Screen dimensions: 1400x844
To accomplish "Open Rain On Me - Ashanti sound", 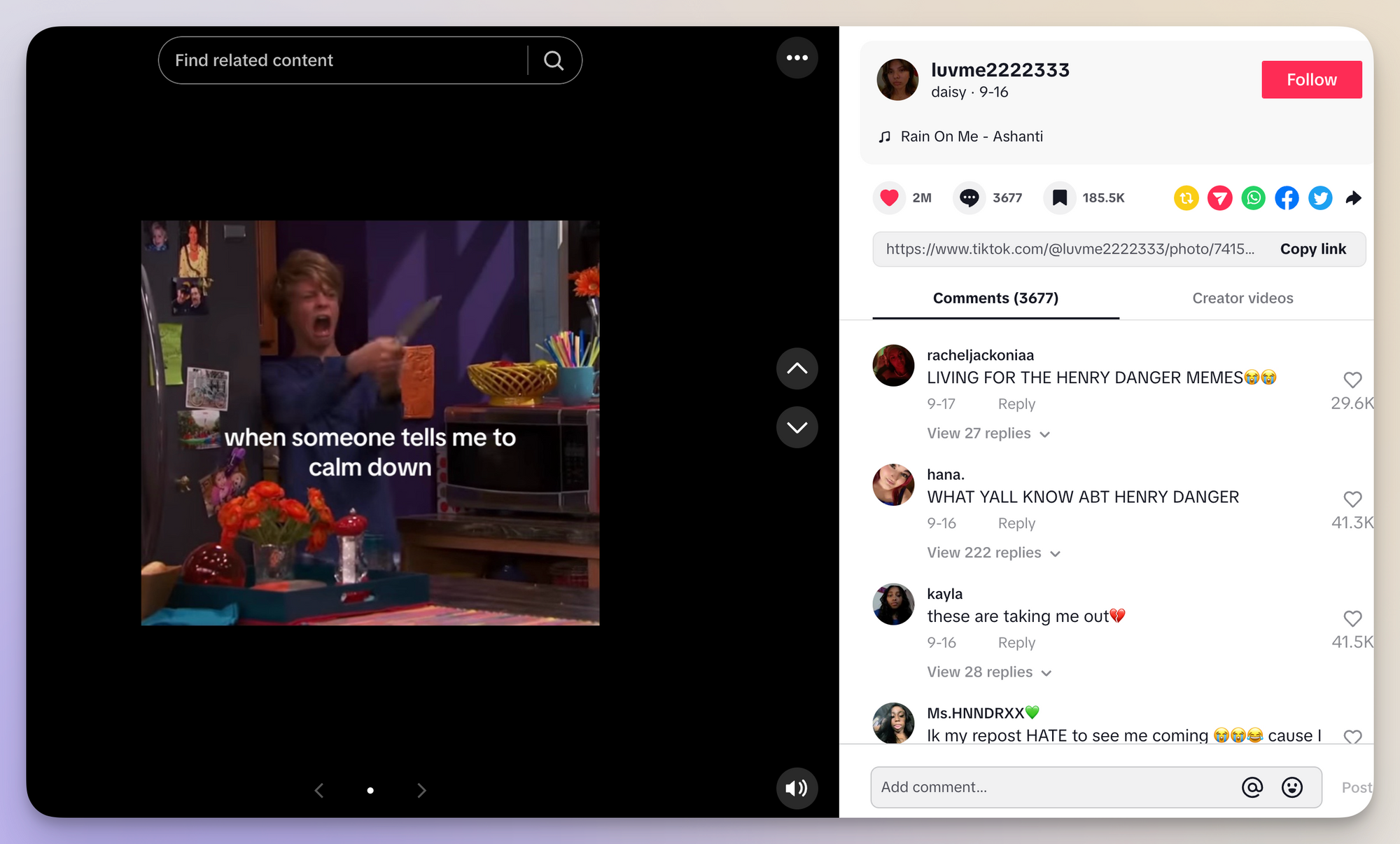I will click(x=972, y=137).
